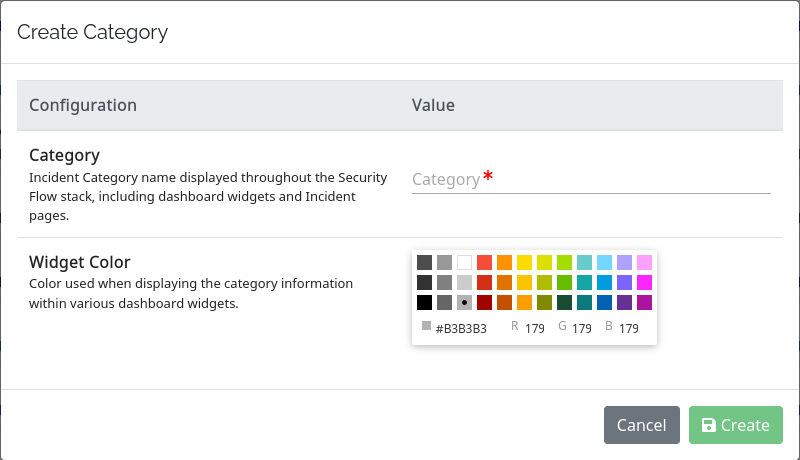The width and height of the screenshot is (800, 460).
Task: Select the R value field showing 179
Action: pyautogui.click(x=534, y=328)
